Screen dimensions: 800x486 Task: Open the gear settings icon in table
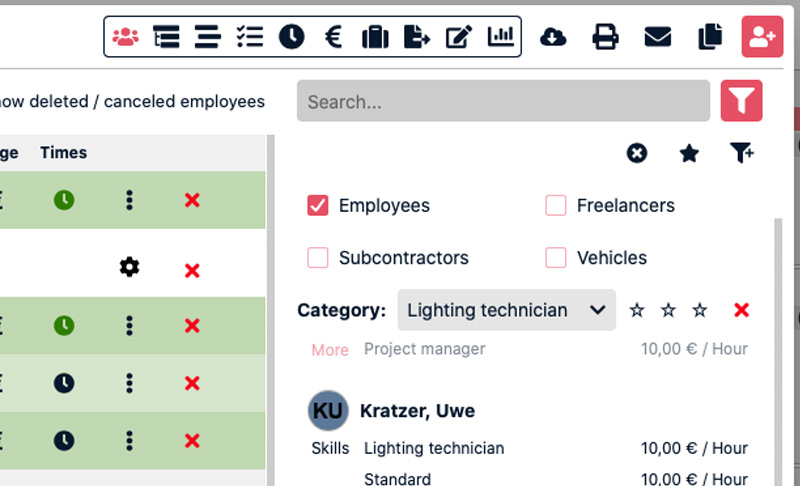coord(129,267)
